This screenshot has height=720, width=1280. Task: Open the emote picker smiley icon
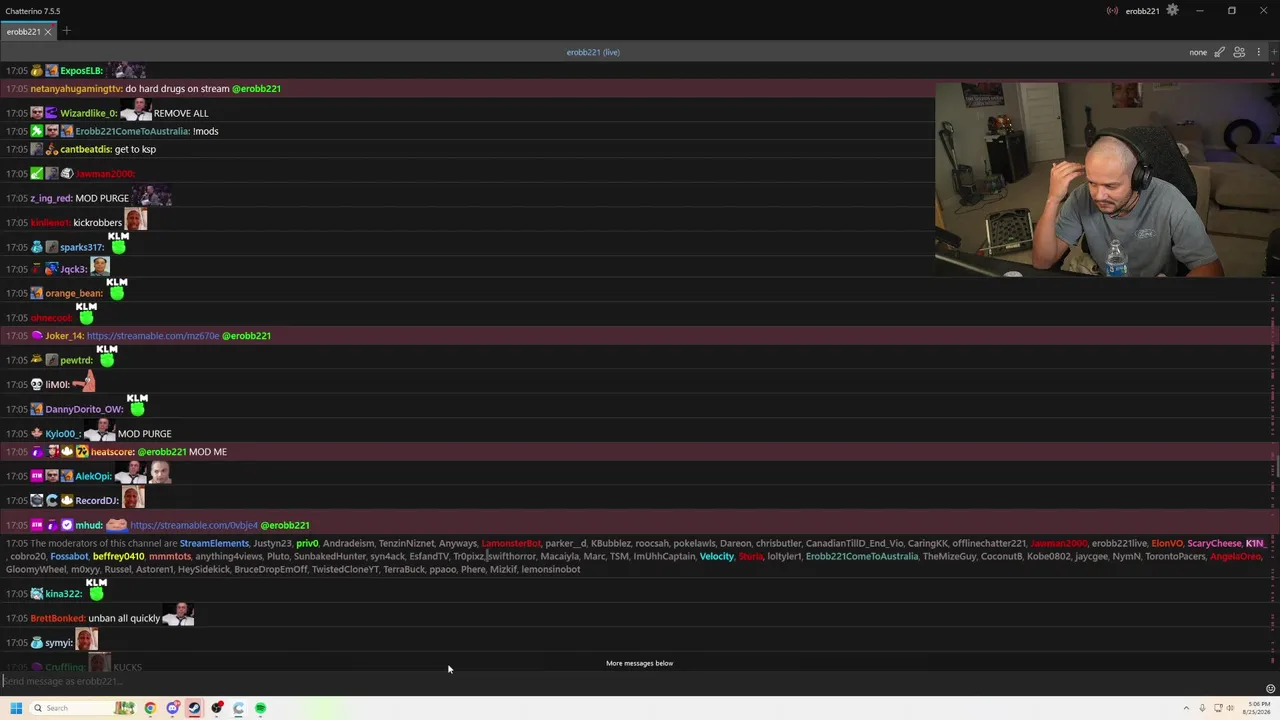(1270, 689)
